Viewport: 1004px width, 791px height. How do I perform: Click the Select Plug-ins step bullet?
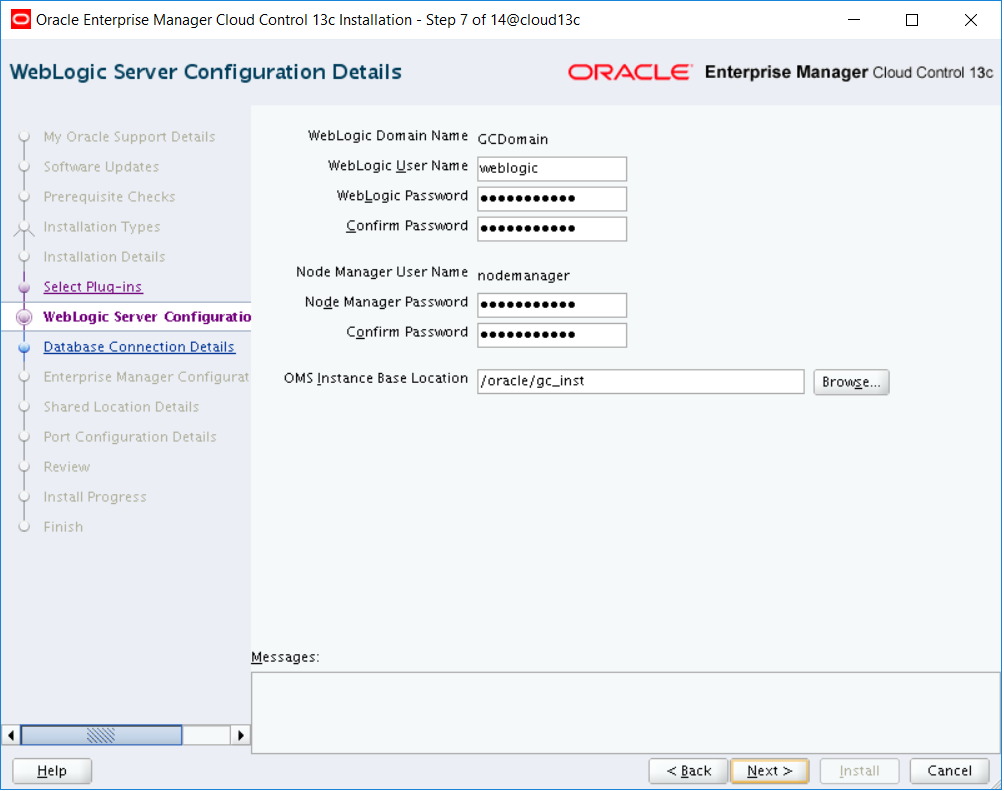[x=24, y=288]
